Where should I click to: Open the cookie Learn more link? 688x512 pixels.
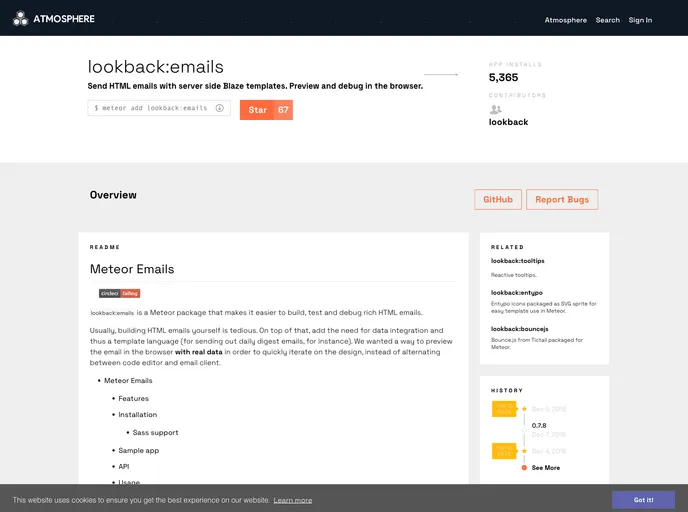pos(293,500)
